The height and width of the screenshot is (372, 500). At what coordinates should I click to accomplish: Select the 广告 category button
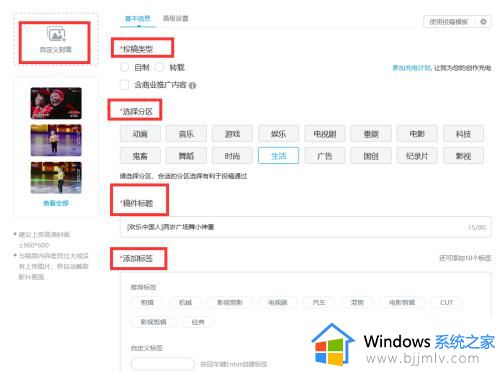[325, 156]
